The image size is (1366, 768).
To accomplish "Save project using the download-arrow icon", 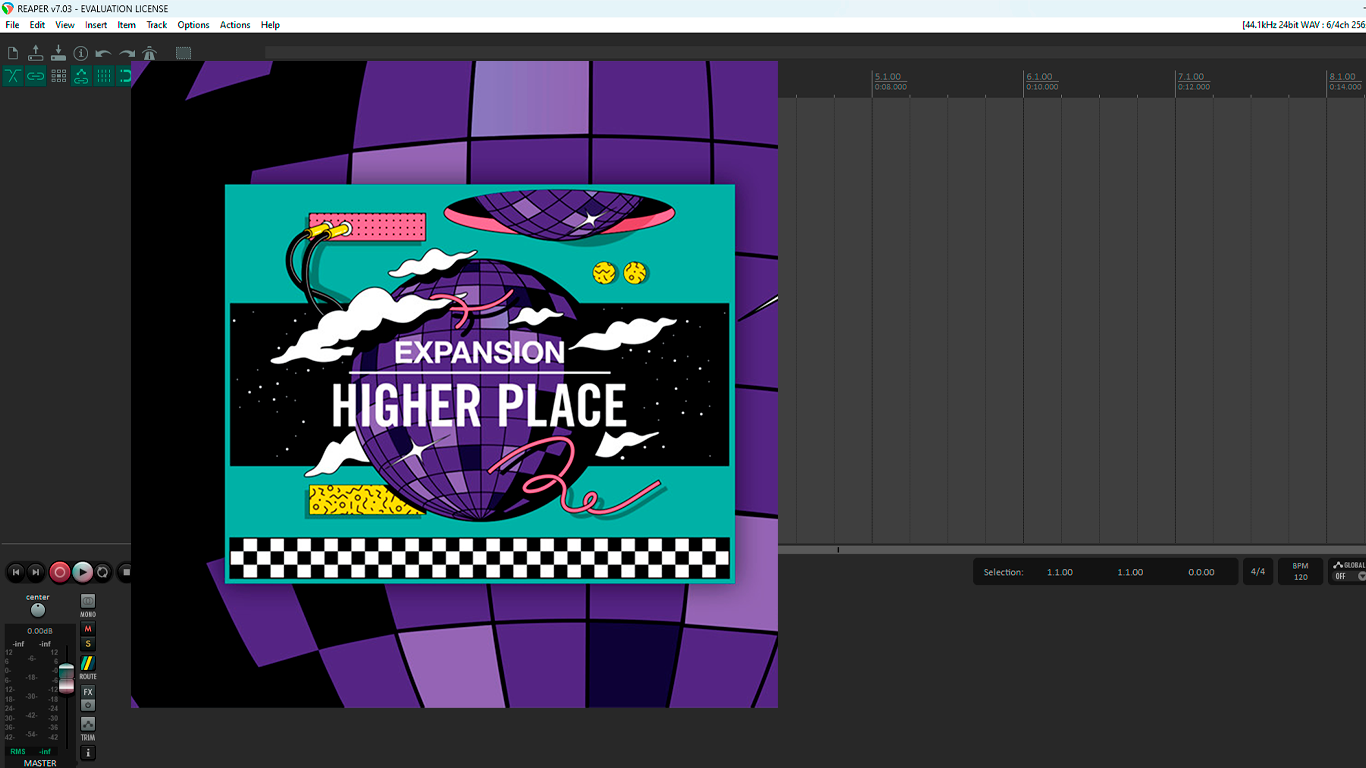I will click(x=58, y=53).
